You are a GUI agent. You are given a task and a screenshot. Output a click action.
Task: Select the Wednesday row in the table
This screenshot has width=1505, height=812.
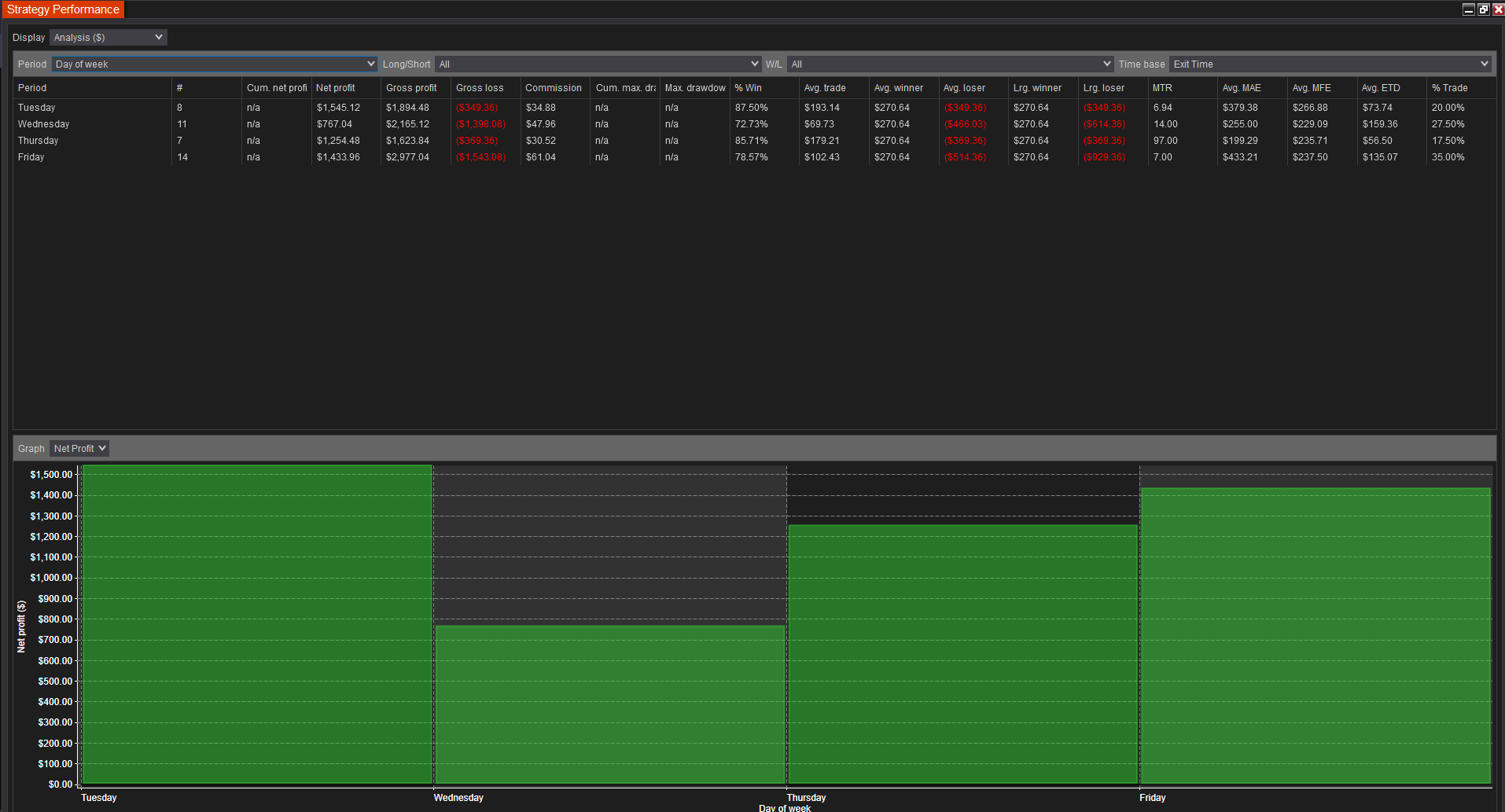pos(755,124)
